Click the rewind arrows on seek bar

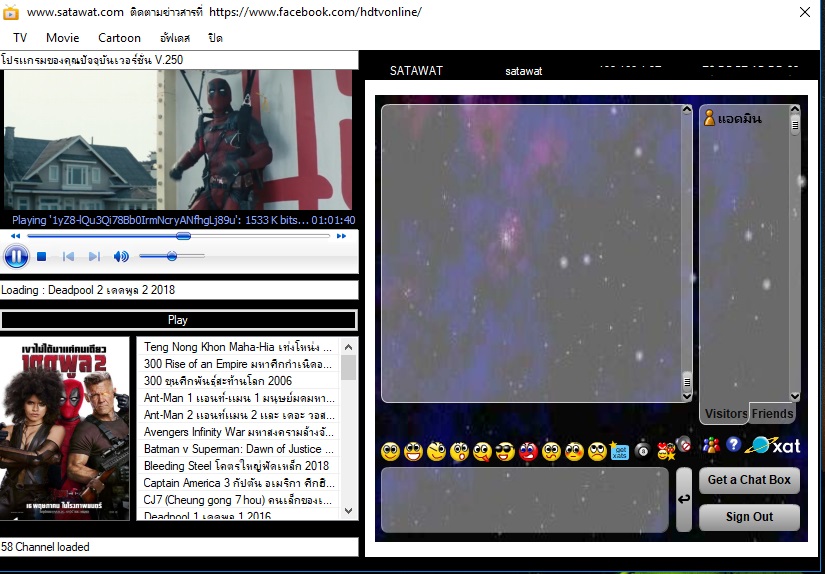pos(15,236)
